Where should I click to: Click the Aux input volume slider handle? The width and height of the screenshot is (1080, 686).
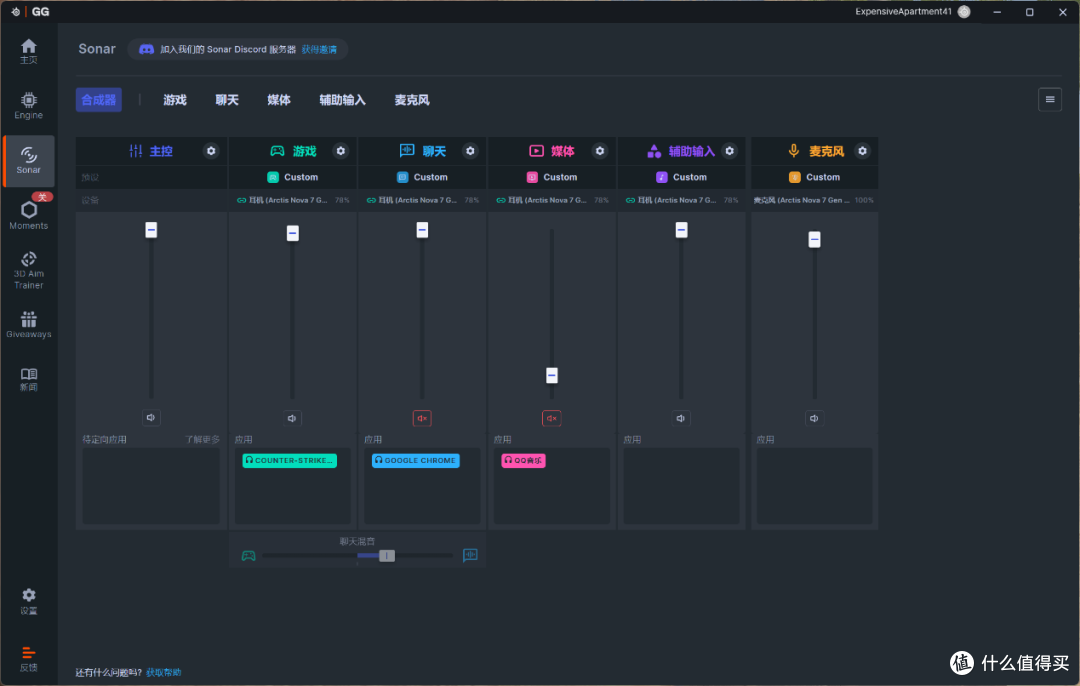coord(681,229)
